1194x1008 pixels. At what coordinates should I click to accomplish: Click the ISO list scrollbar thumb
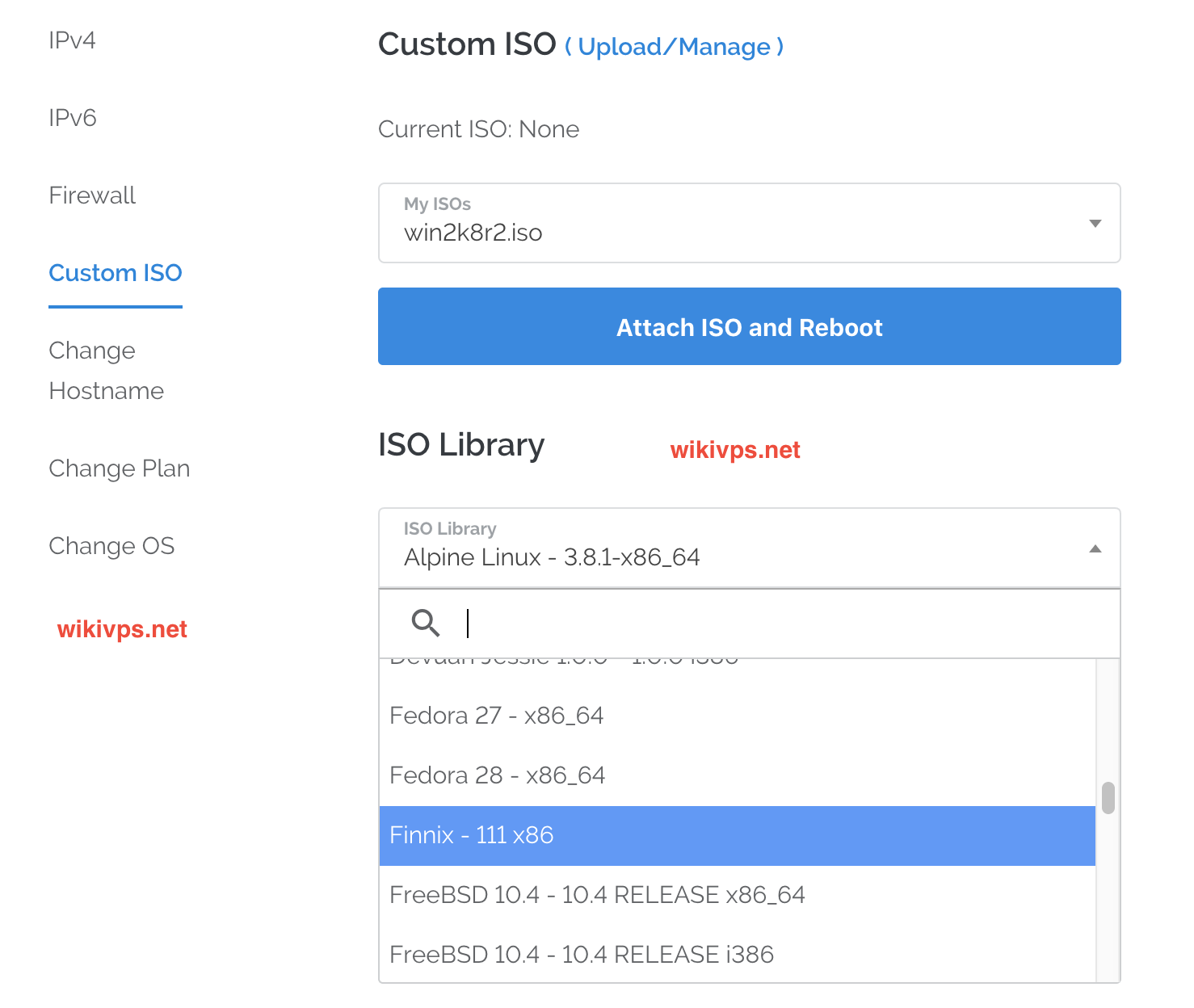(x=1108, y=798)
